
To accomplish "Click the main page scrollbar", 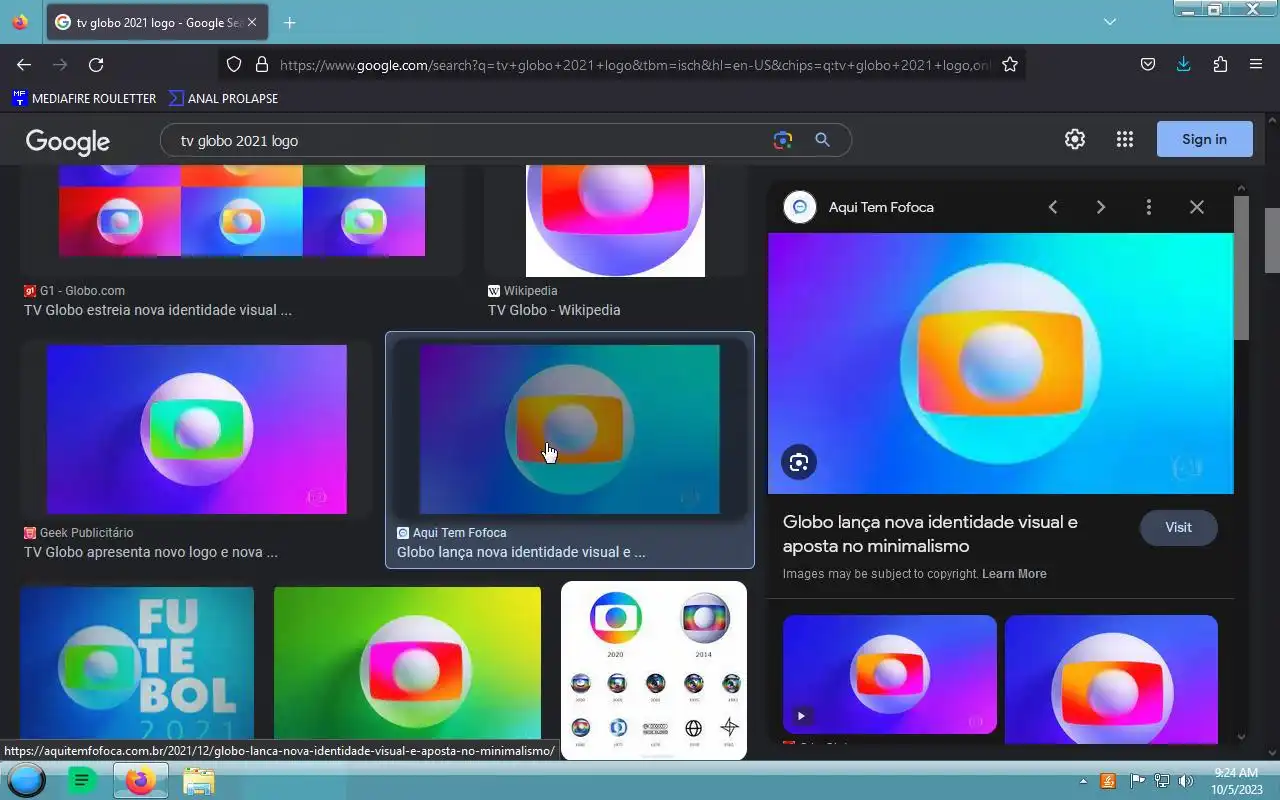I will coord(1272,240).
